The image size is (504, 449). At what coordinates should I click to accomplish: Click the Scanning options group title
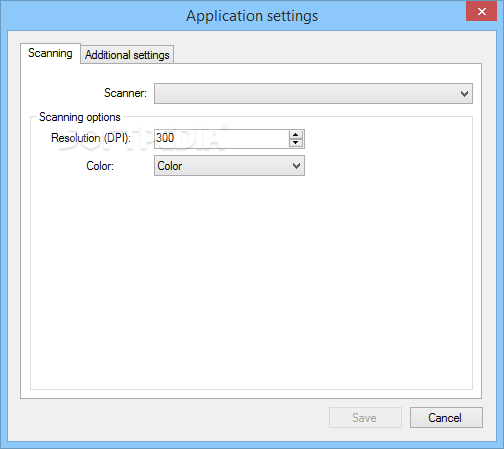click(x=80, y=117)
